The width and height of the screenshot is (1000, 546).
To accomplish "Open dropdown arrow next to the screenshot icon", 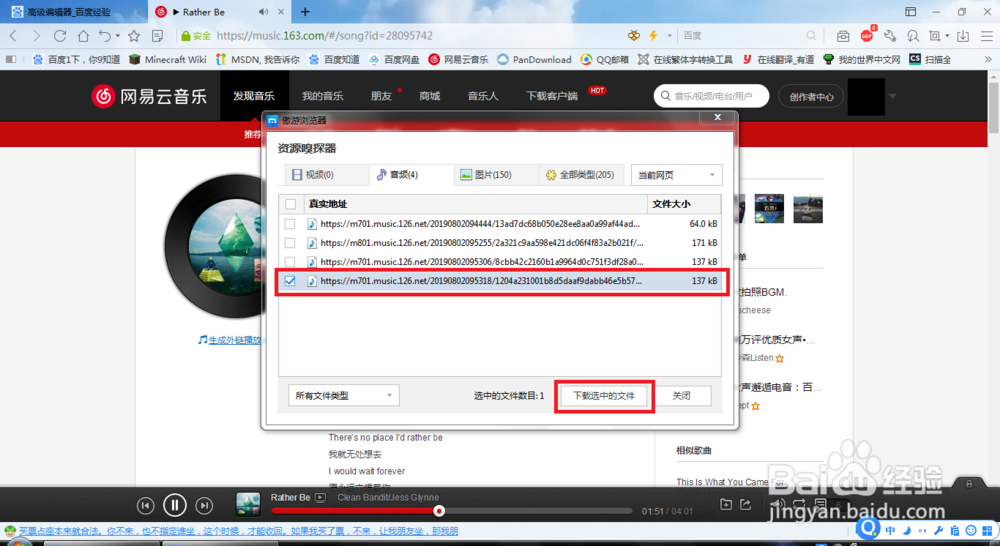I will [947, 36].
